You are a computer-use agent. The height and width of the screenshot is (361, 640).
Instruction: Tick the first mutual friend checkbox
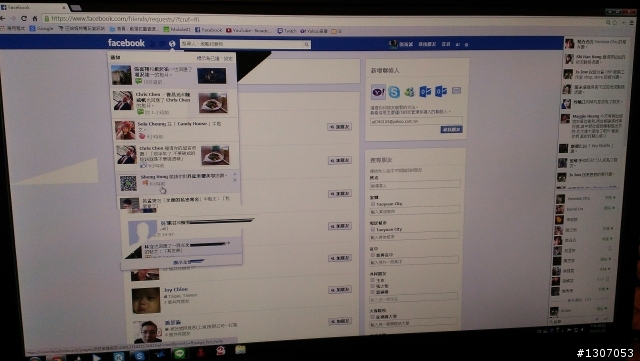click(x=372, y=280)
